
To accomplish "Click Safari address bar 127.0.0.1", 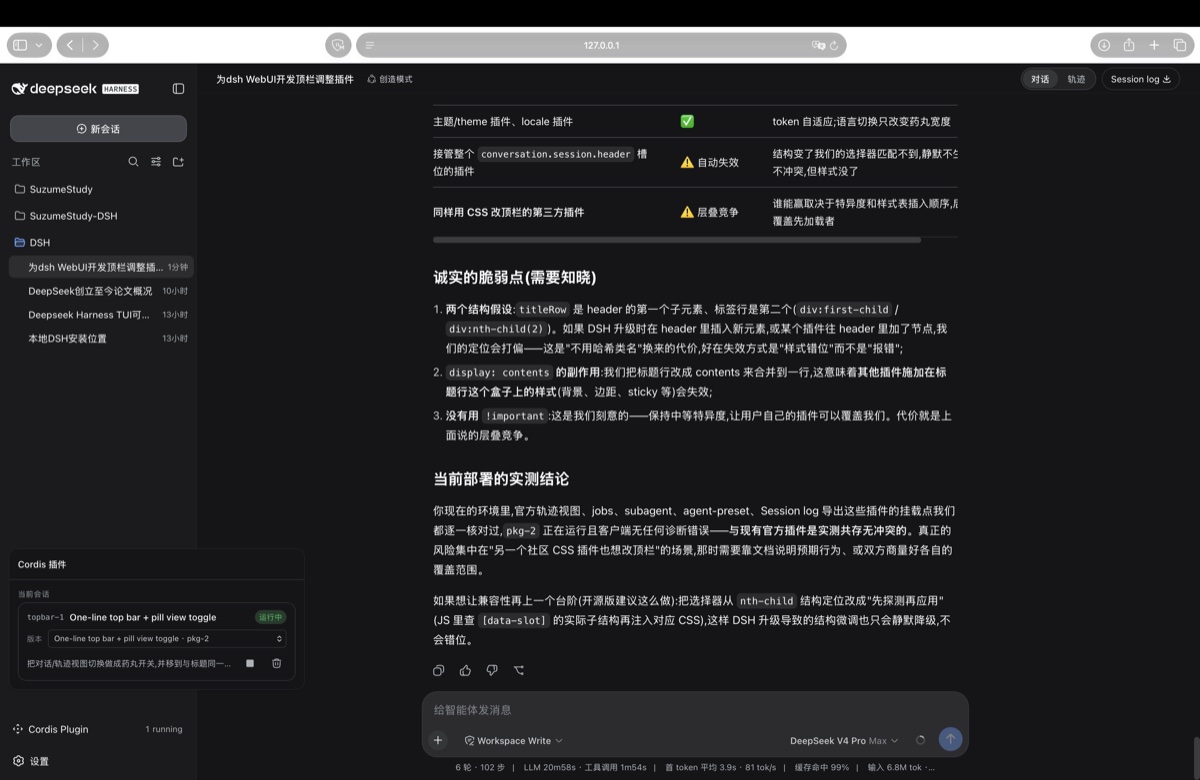I will [602, 45].
